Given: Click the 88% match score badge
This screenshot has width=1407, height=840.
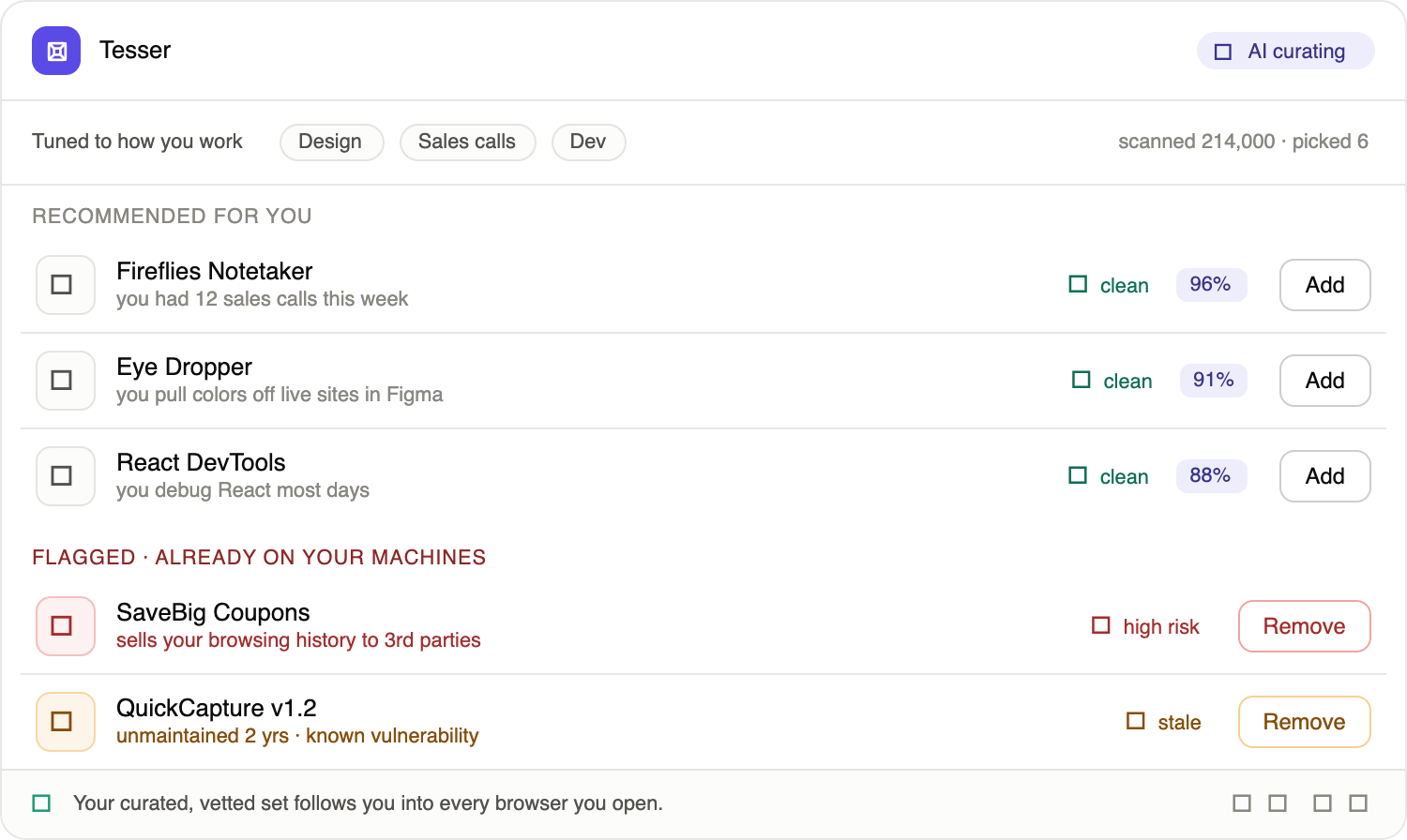Looking at the screenshot, I should 1211,475.
